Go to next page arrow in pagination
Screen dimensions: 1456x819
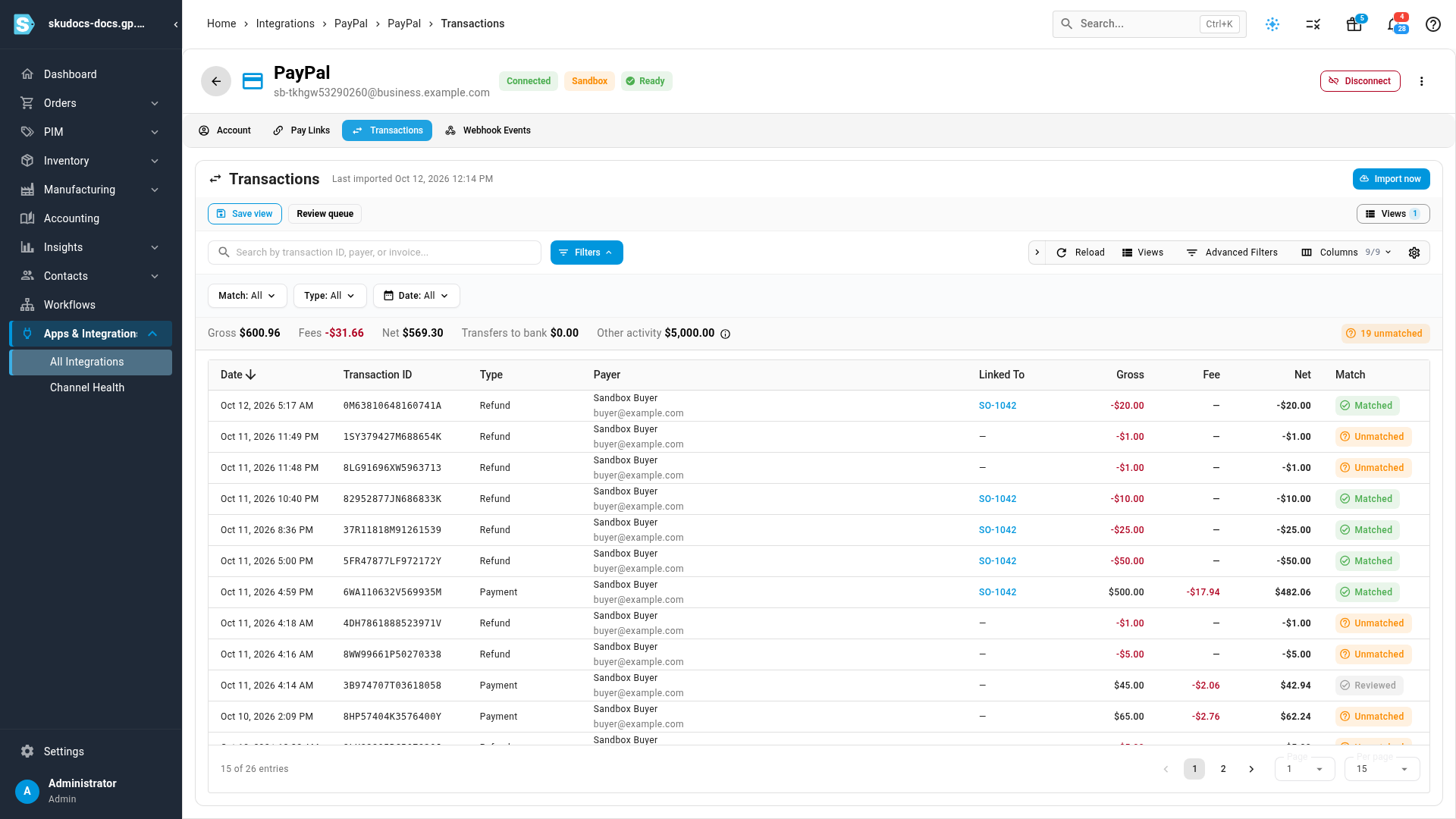point(1251,769)
